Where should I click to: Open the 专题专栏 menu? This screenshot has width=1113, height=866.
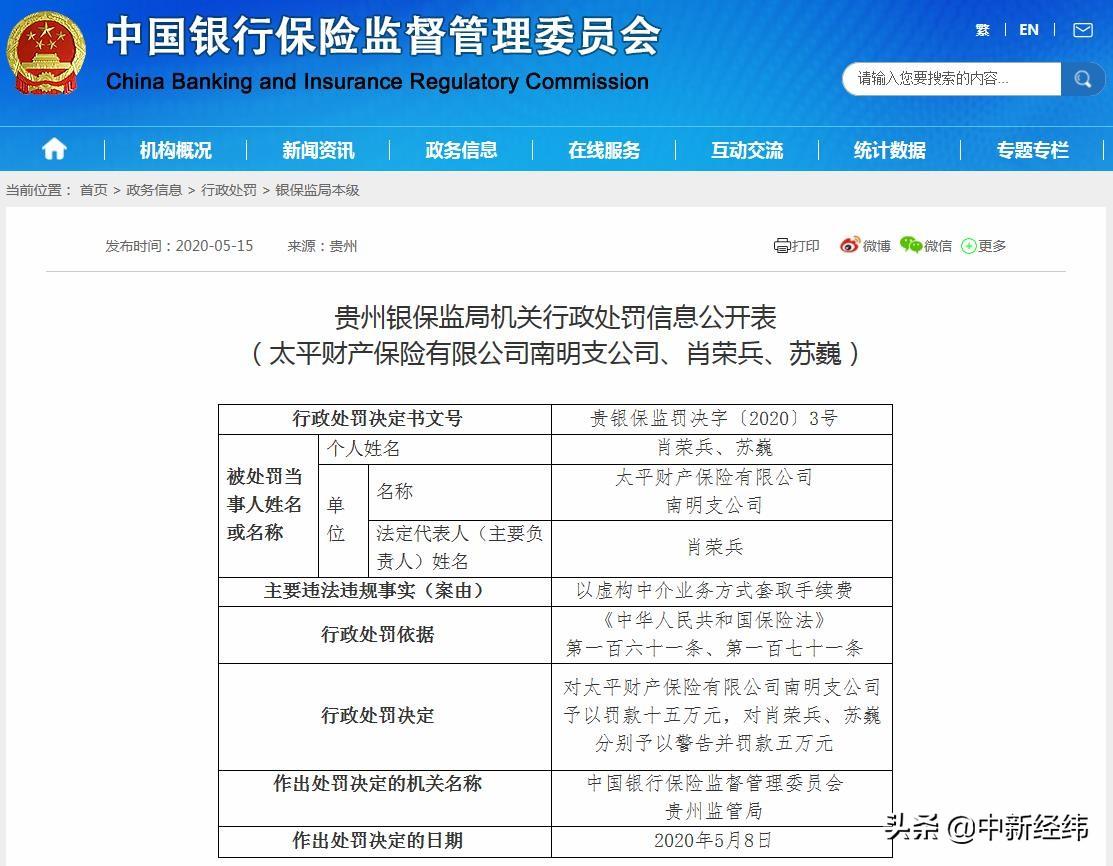click(1033, 150)
